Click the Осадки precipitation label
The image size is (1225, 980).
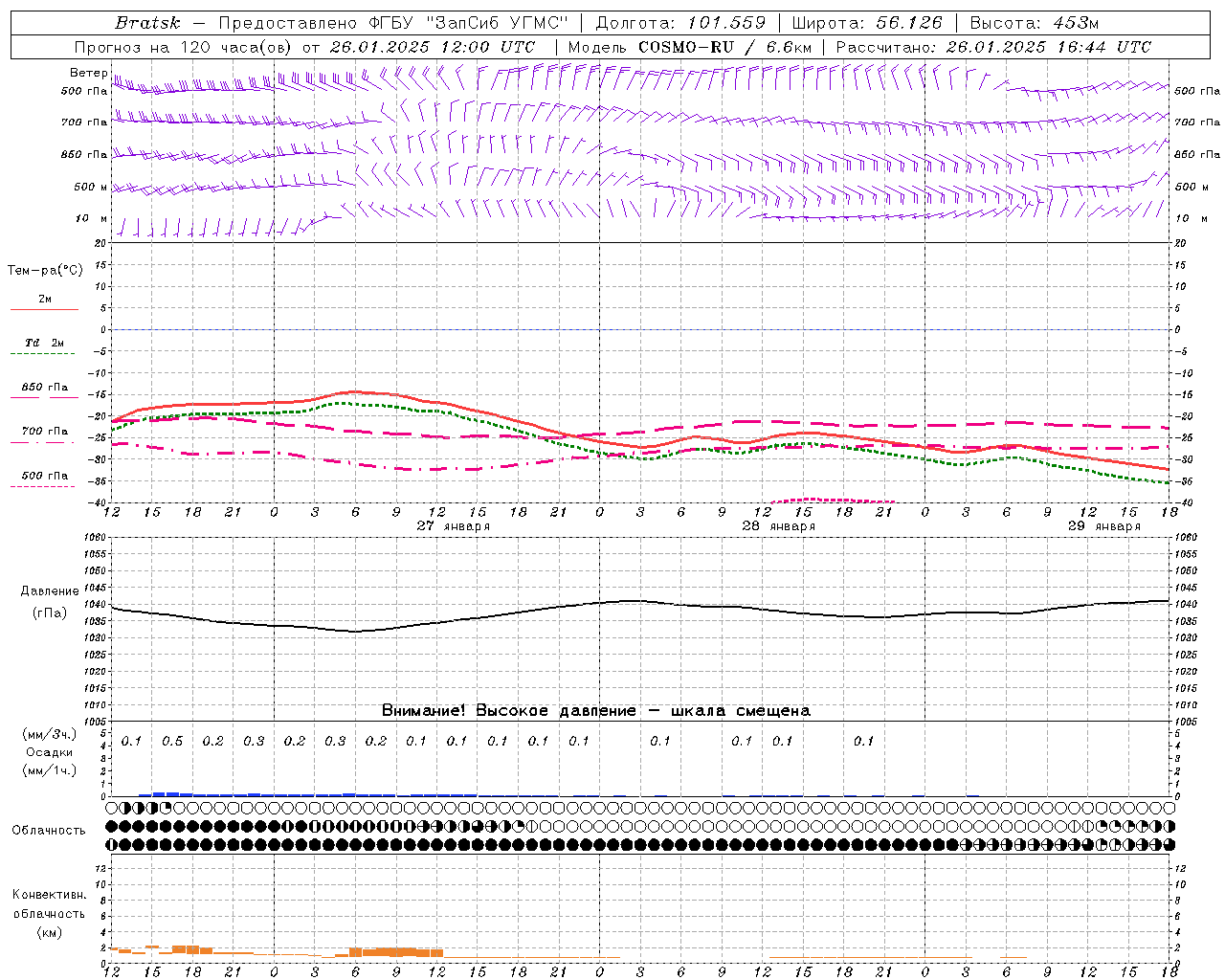point(50,752)
